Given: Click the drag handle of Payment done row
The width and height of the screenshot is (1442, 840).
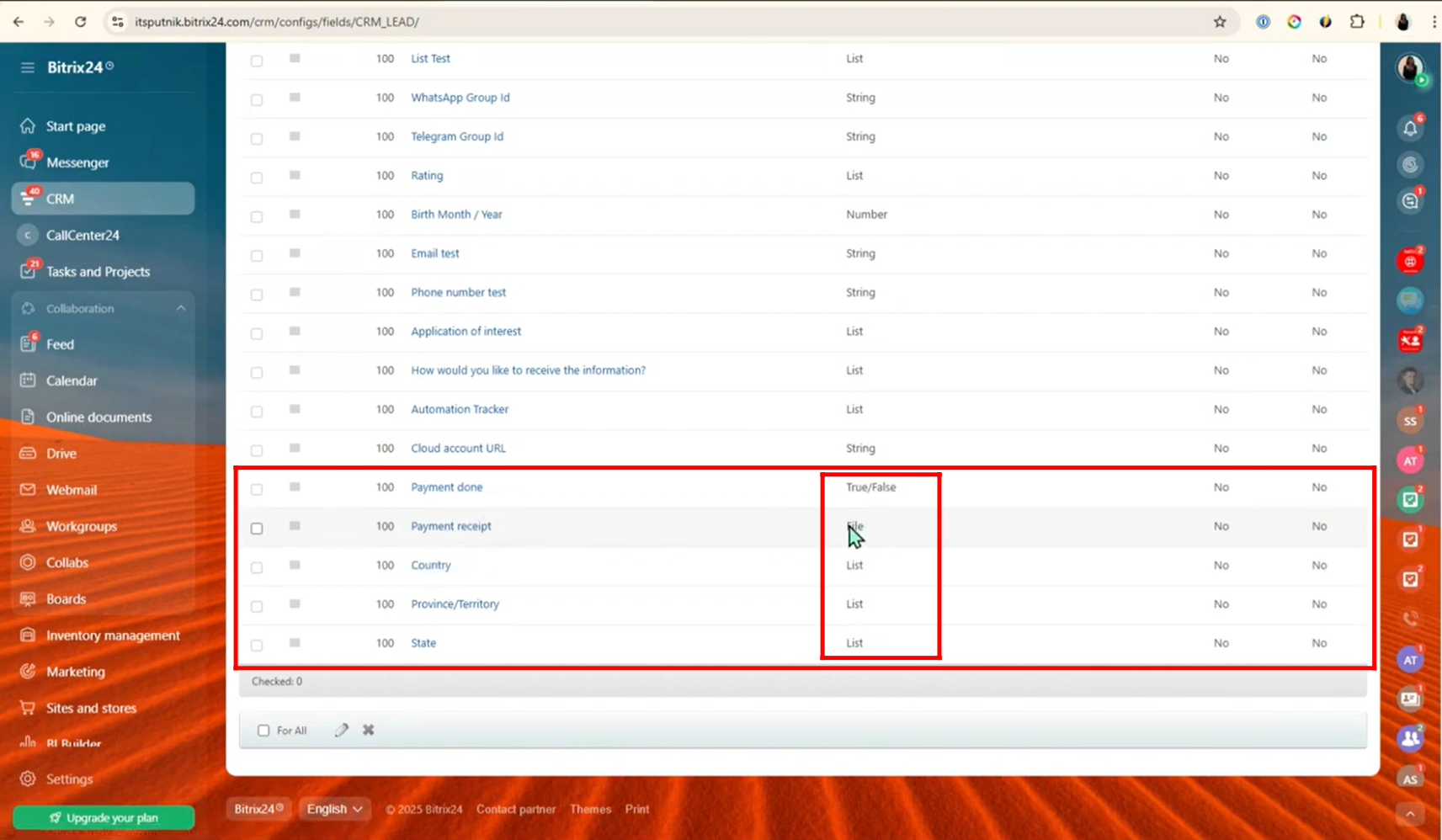Looking at the screenshot, I should click(x=295, y=486).
